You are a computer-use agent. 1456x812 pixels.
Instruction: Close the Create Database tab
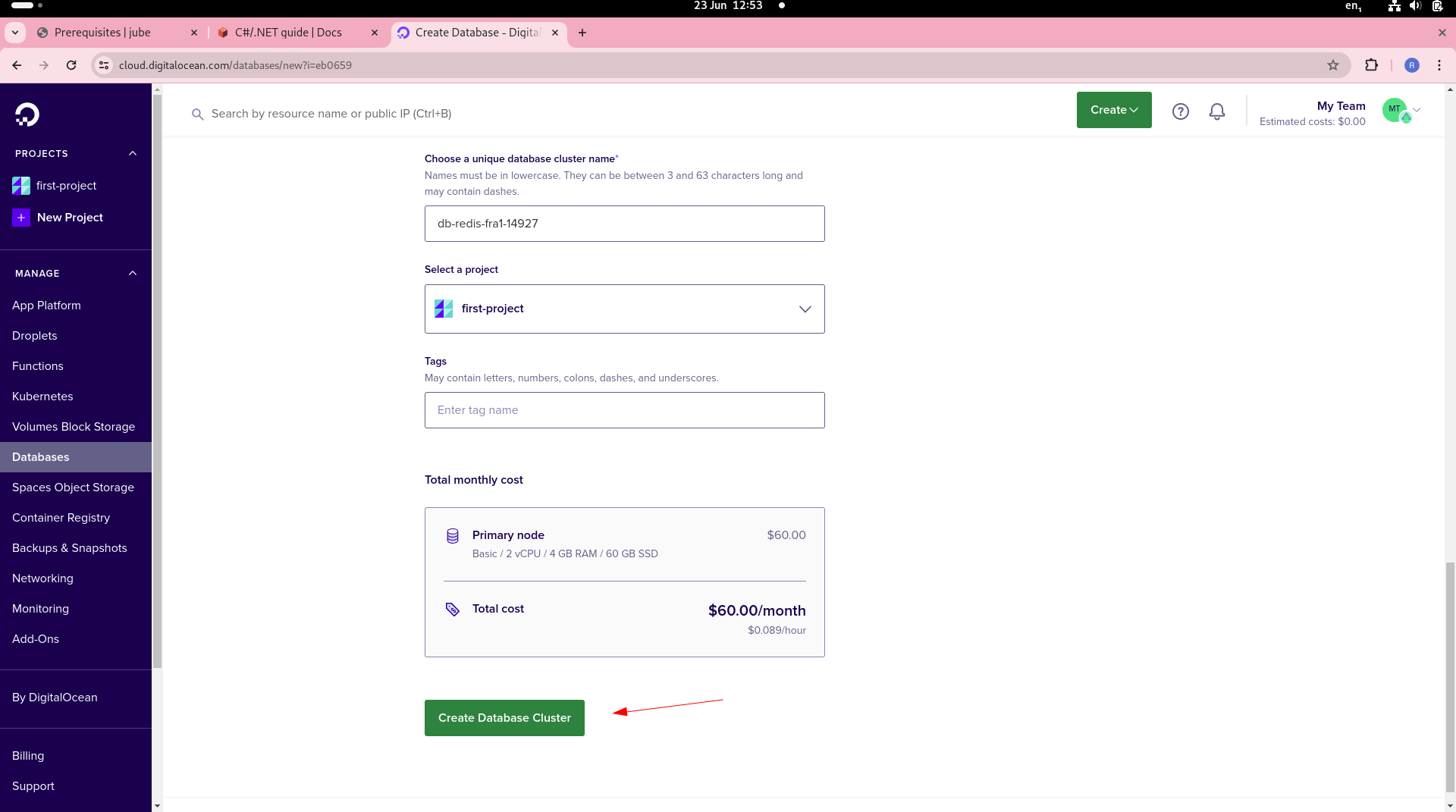point(555,33)
